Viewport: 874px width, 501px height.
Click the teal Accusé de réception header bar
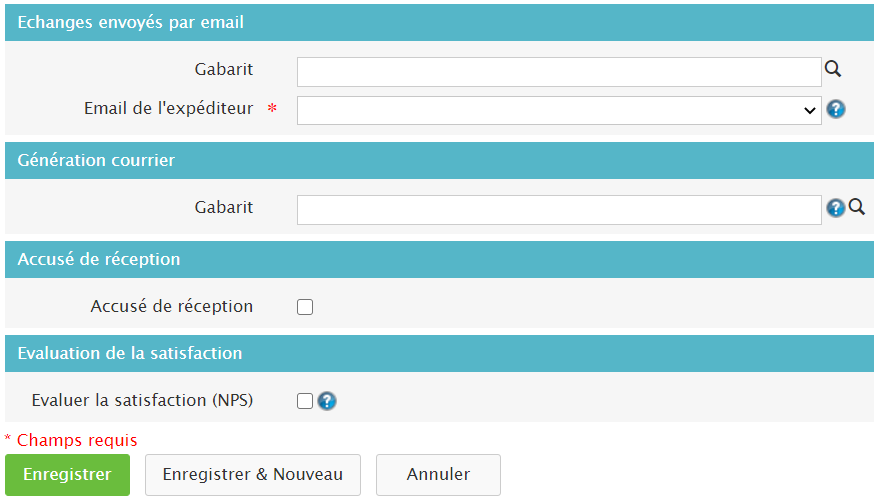(x=439, y=260)
